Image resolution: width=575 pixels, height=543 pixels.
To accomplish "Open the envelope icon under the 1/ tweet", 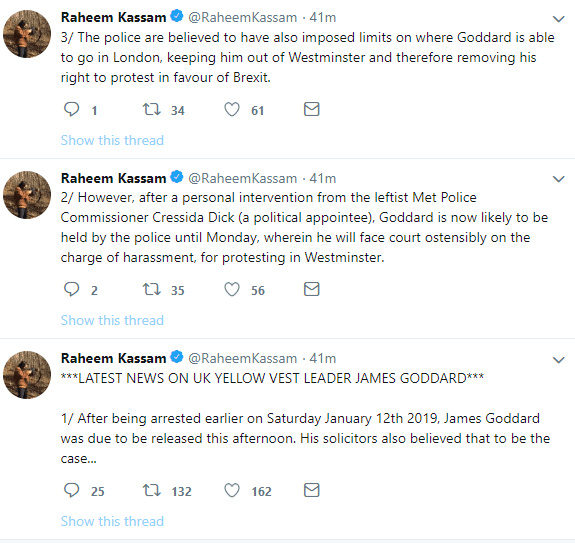I will pos(312,490).
